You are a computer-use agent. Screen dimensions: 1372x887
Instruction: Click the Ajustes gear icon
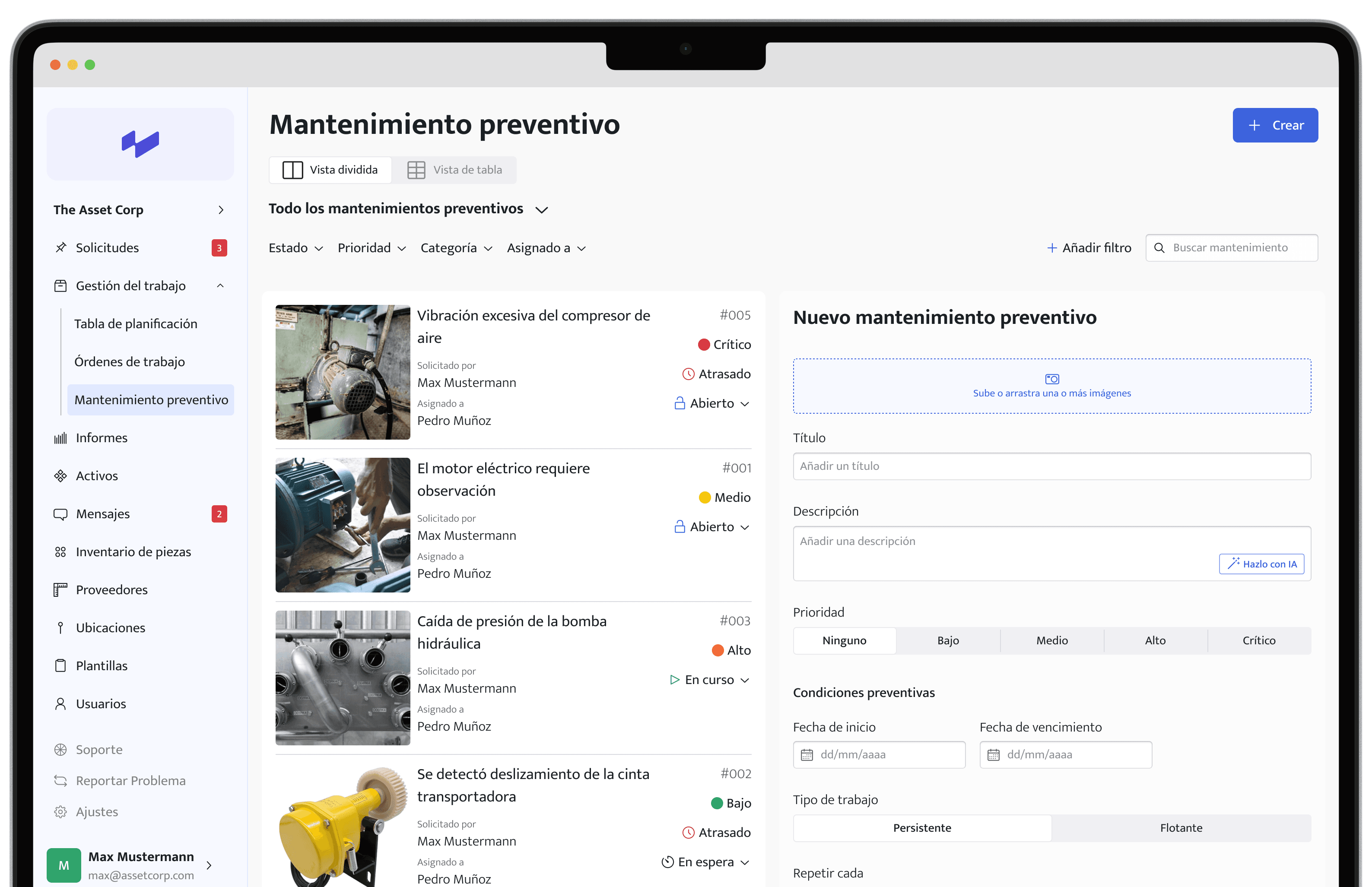click(60, 811)
